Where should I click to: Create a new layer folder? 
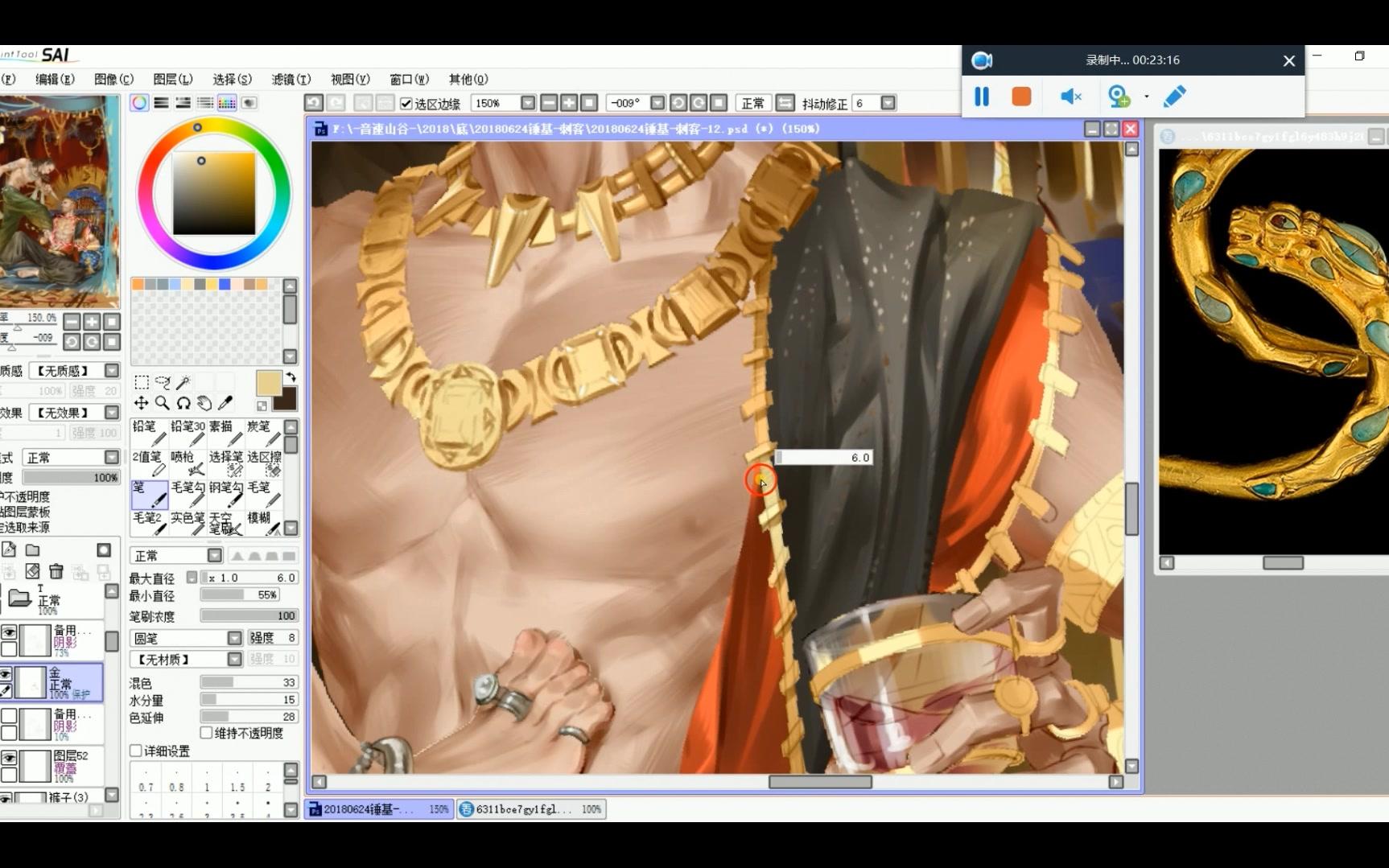point(33,550)
